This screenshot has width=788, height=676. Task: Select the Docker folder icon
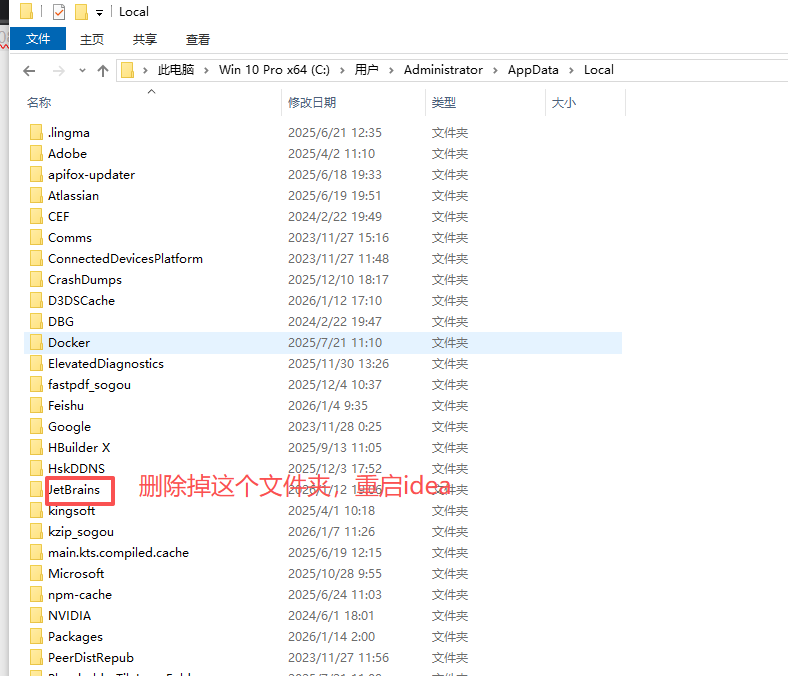point(36,343)
